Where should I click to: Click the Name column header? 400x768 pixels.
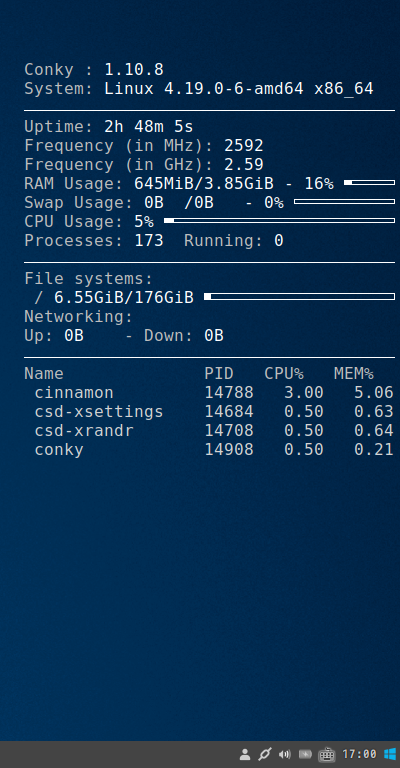point(44,374)
